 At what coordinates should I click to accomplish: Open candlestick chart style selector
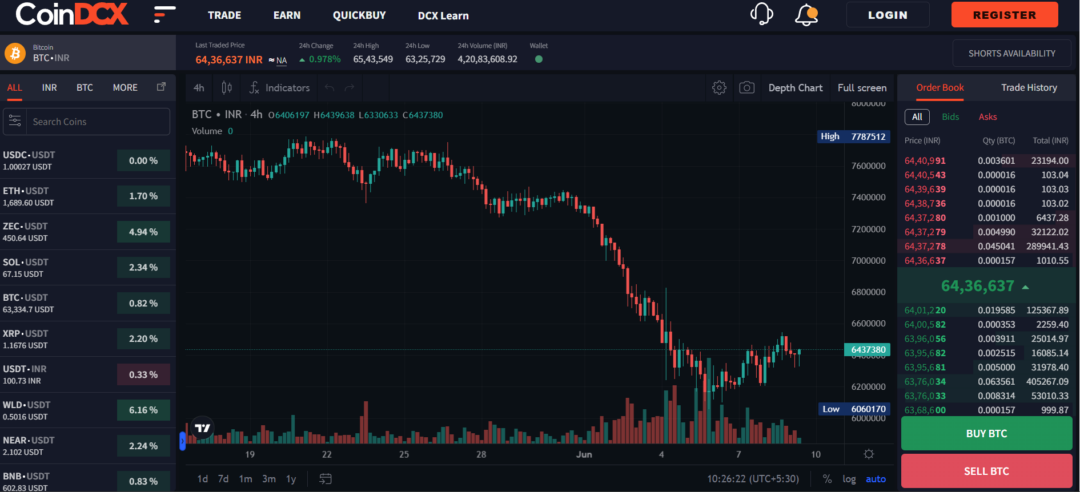[227, 88]
